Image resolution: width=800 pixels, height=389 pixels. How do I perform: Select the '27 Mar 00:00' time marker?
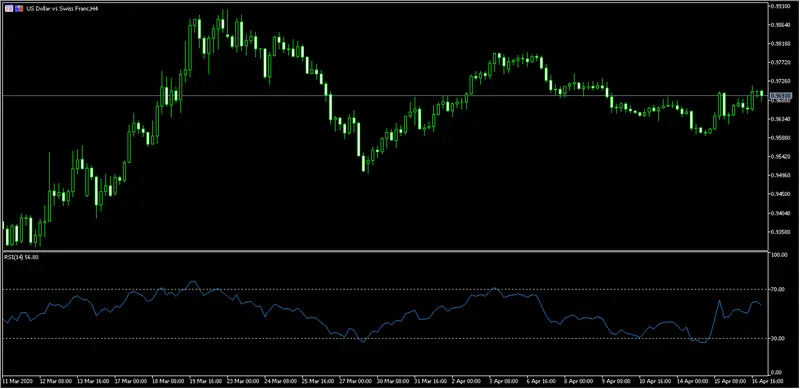(356, 381)
